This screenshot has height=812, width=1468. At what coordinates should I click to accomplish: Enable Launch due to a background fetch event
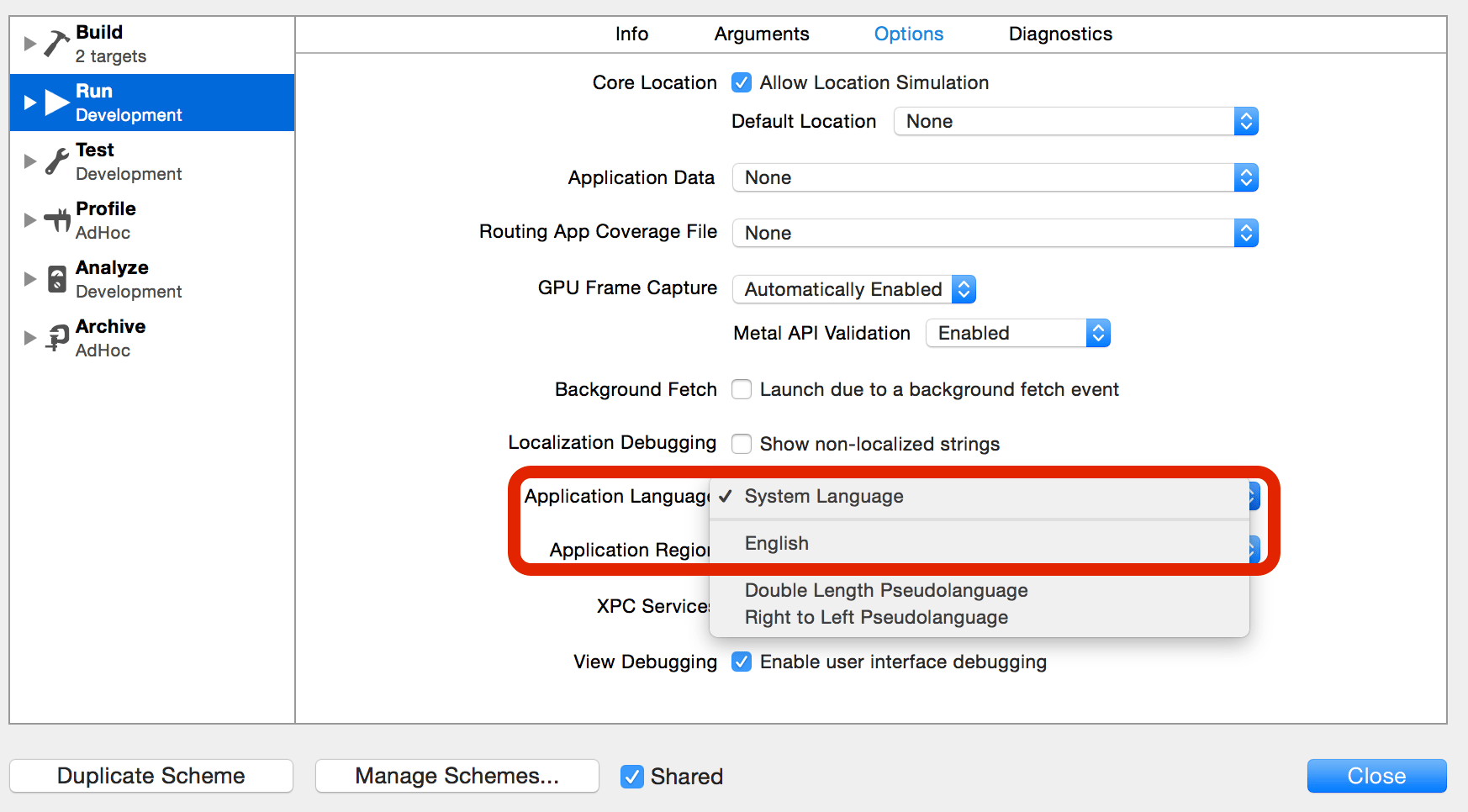741,389
